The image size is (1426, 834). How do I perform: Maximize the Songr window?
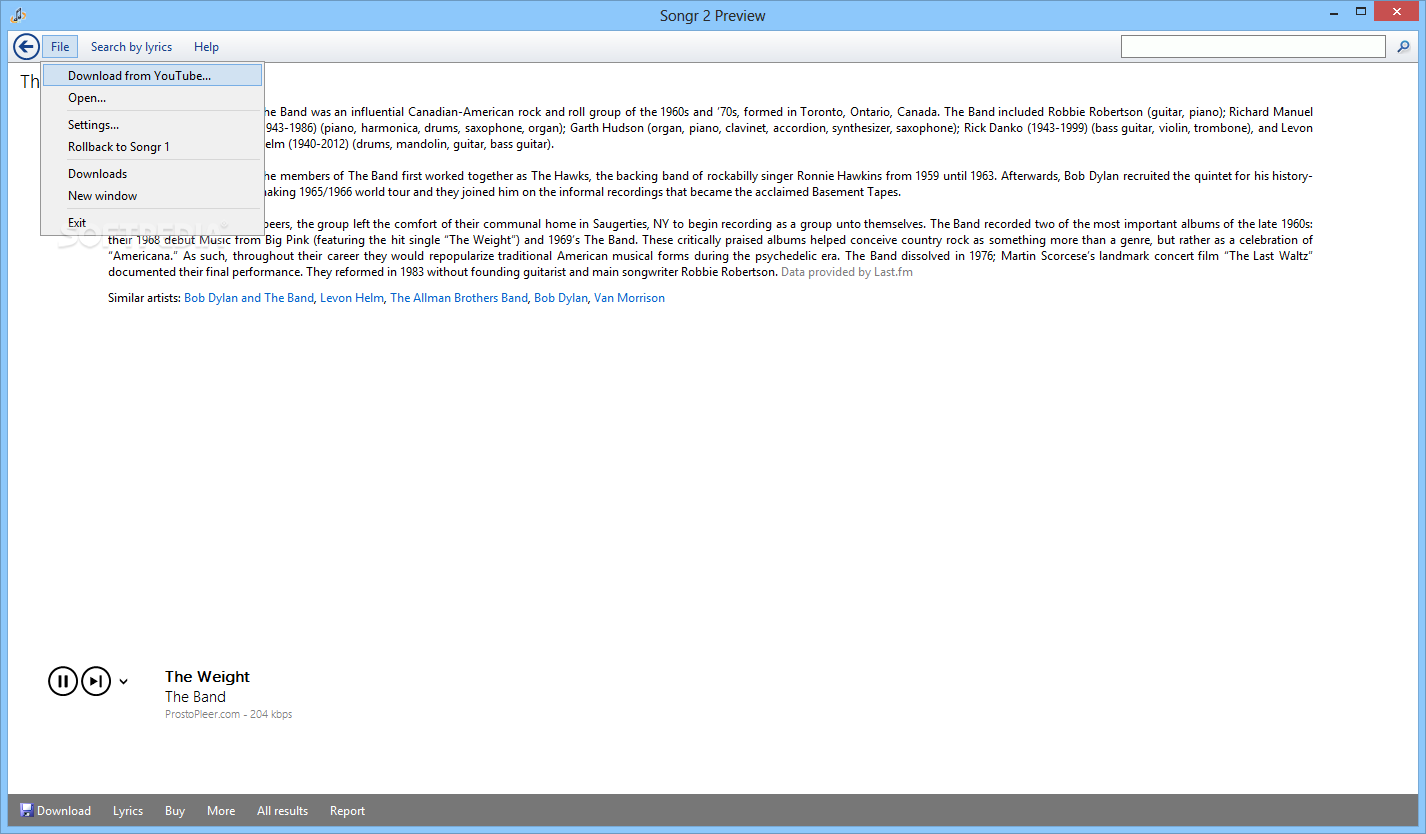[x=1360, y=12]
